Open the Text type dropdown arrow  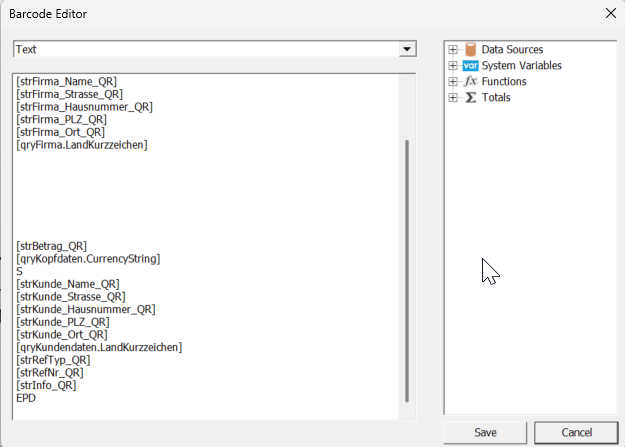(407, 49)
